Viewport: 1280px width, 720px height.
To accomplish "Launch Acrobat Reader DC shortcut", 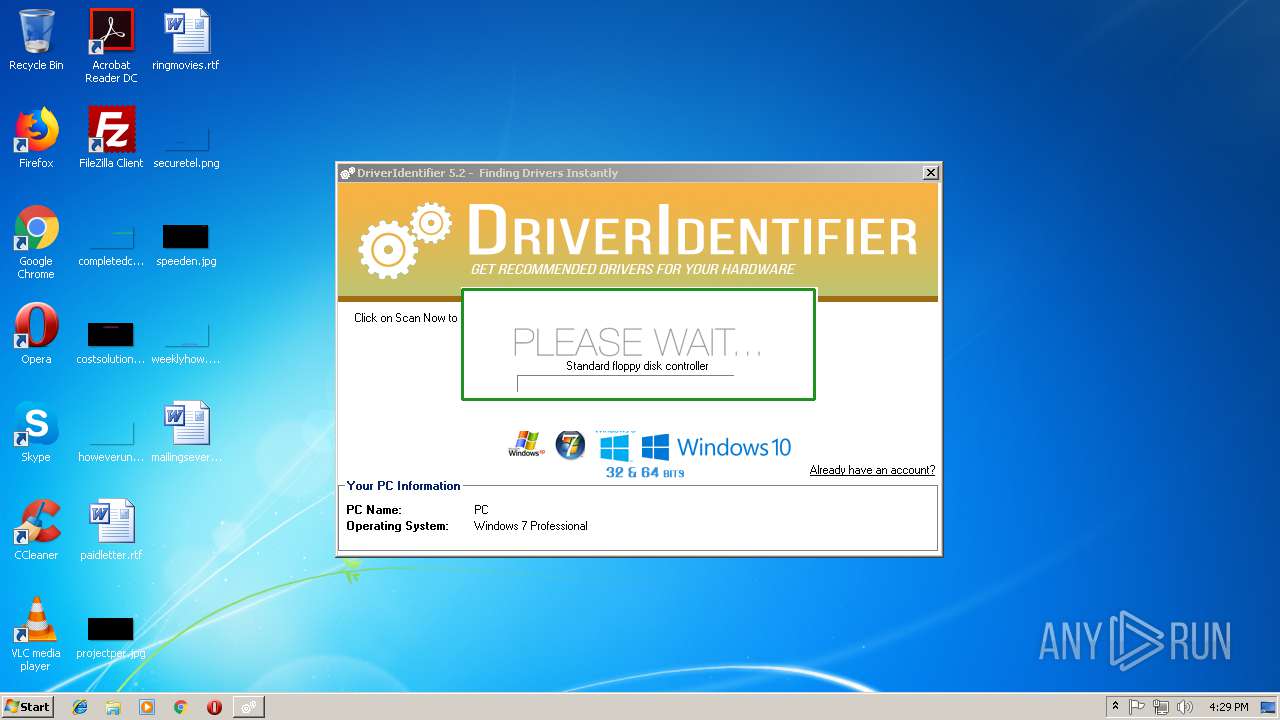I will 111,46.
